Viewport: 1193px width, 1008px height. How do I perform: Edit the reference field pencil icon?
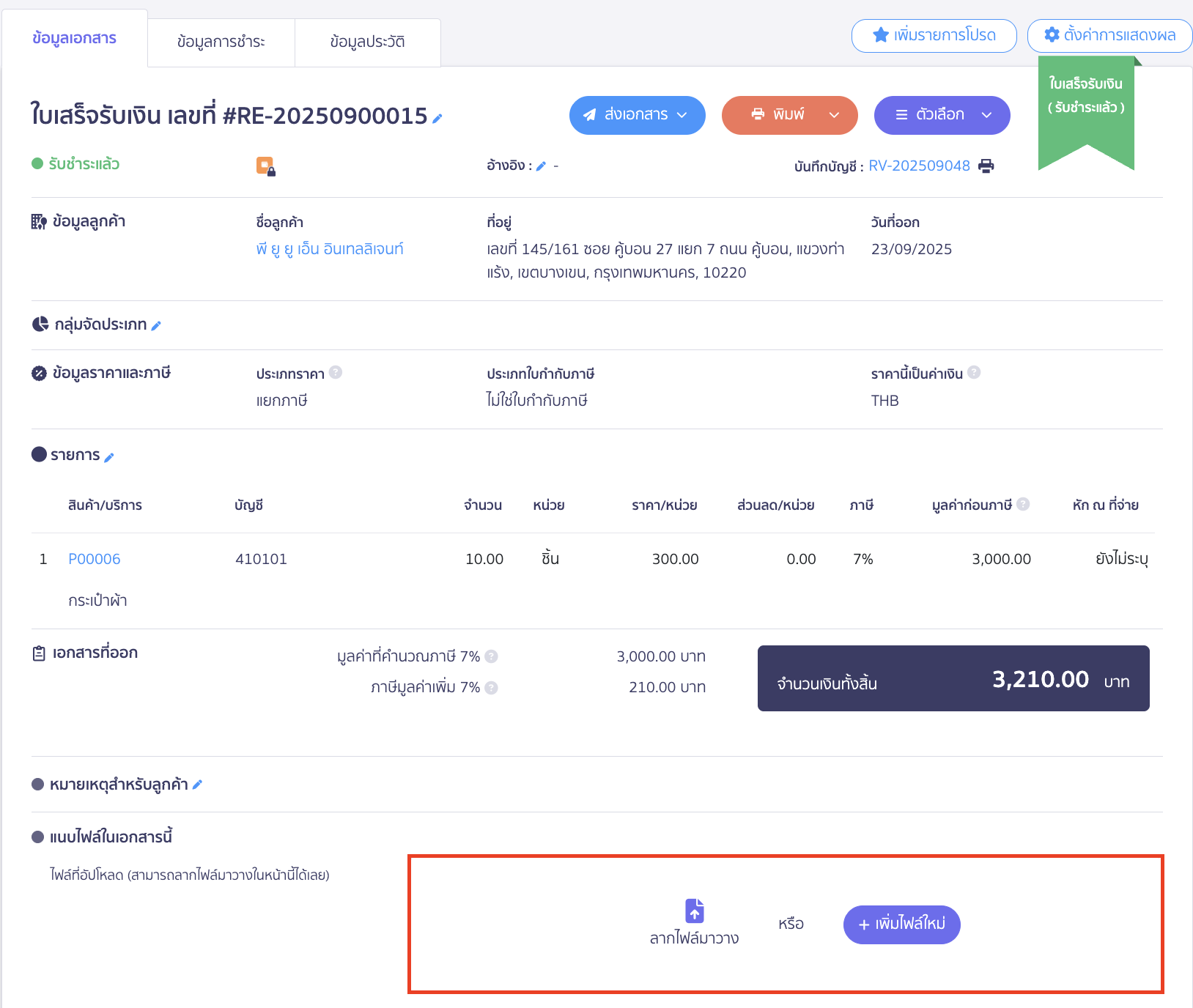(x=541, y=166)
